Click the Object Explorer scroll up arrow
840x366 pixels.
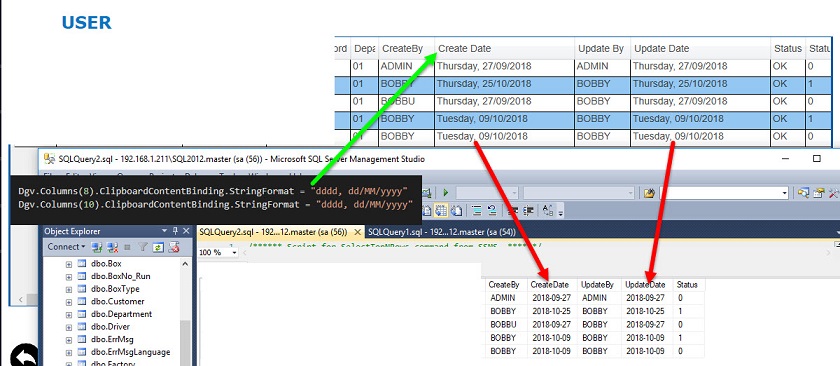185,264
